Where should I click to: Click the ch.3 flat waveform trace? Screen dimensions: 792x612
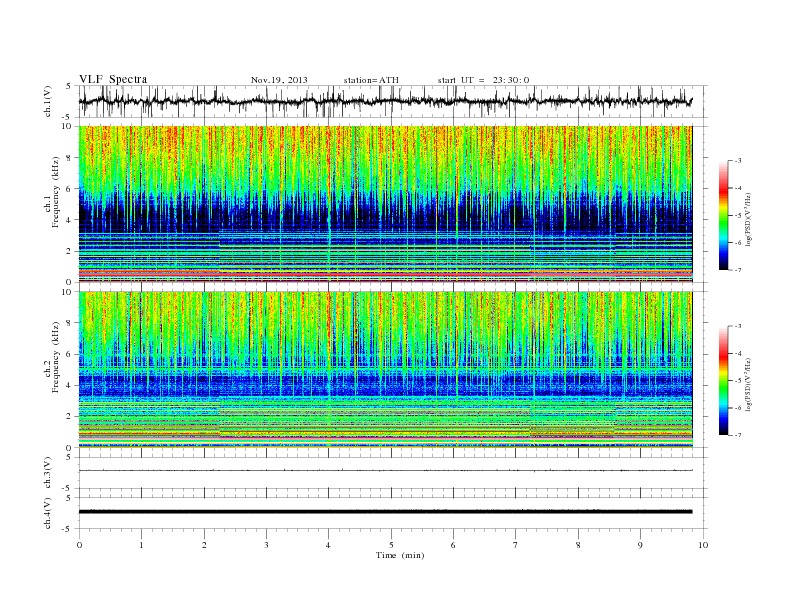pyautogui.click(x=385, y=471)
